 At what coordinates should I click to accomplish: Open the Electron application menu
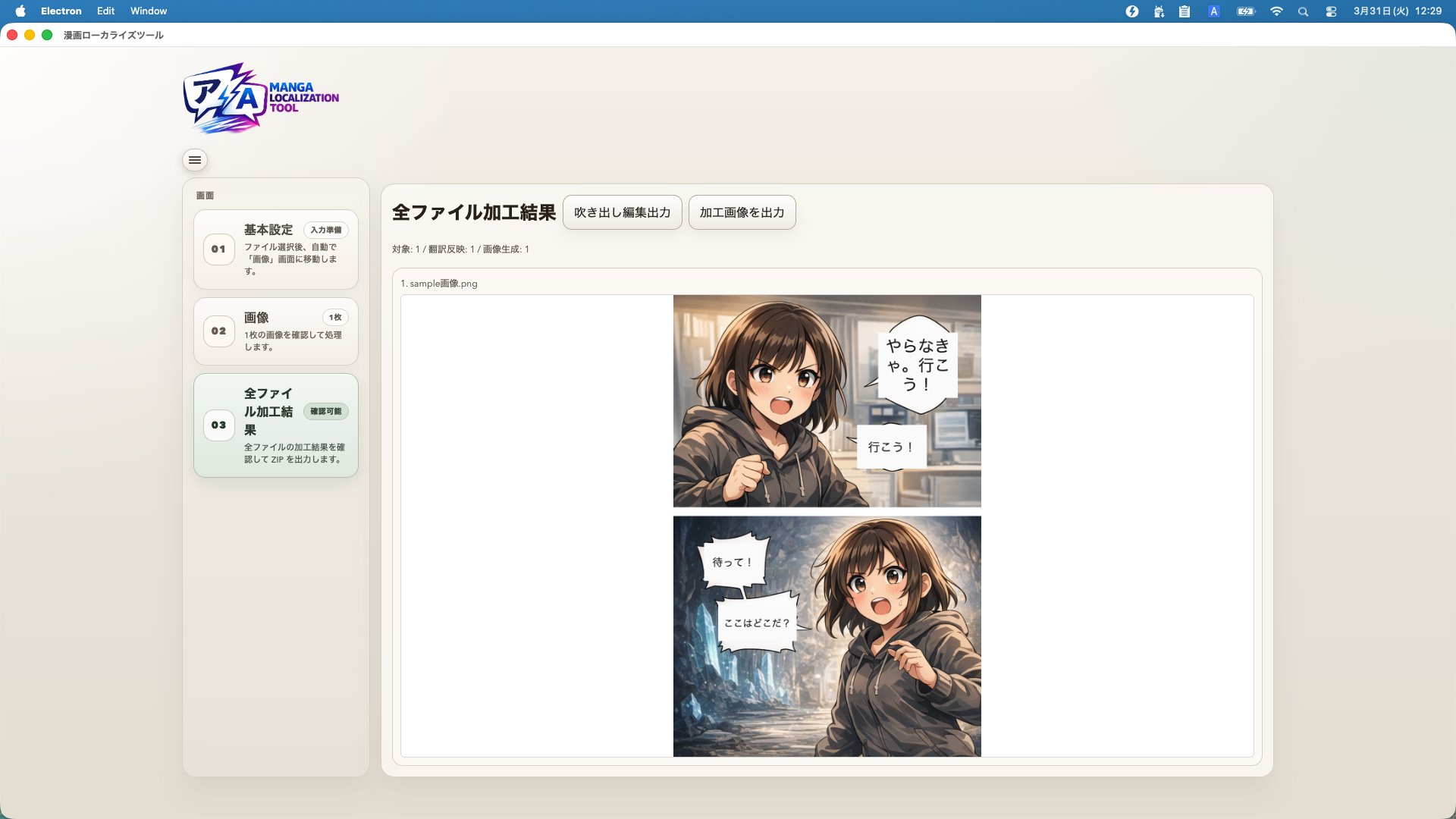click(61, 11)
